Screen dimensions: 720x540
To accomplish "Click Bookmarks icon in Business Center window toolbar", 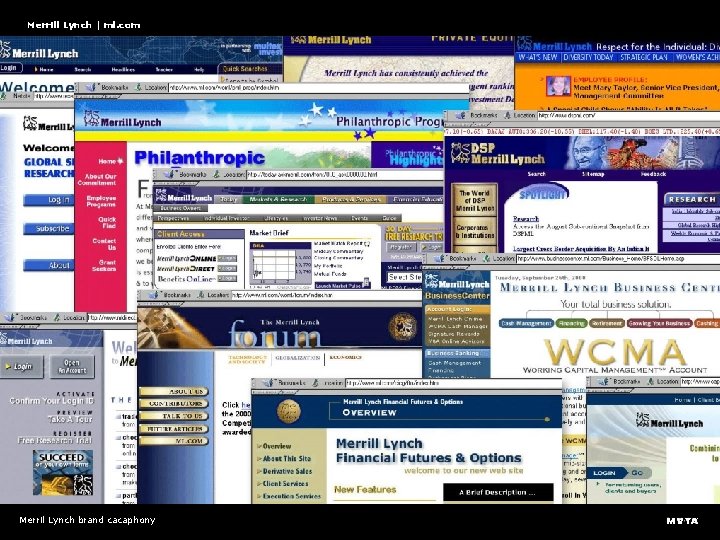I will 440,259.
